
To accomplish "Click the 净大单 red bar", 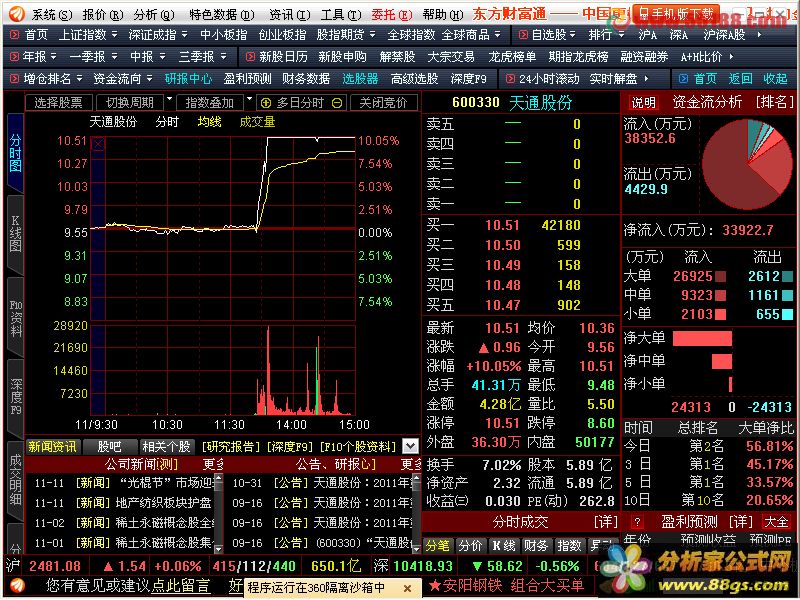I will 702,338.
